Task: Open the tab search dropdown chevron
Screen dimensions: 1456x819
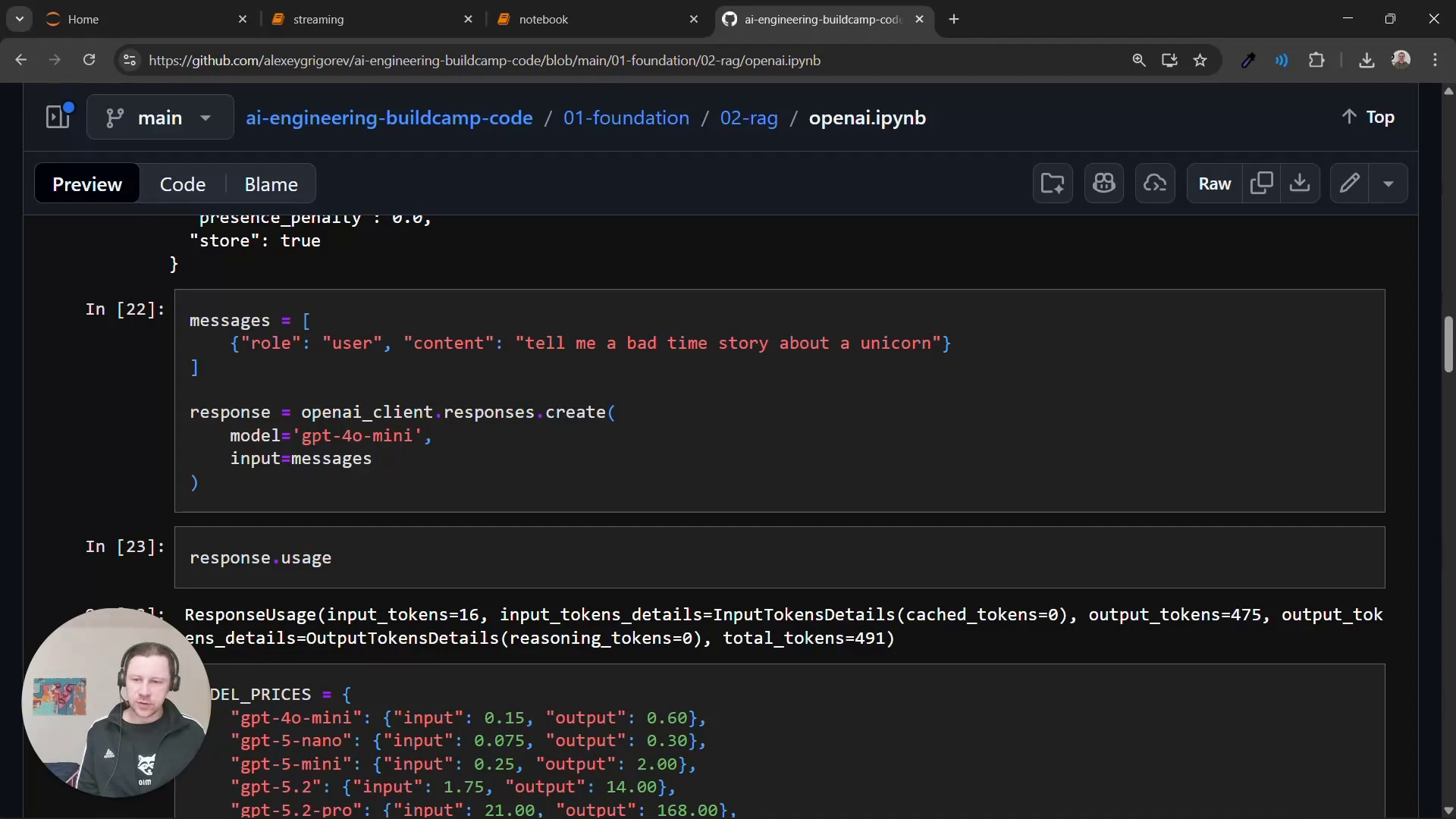Action: 20,19
